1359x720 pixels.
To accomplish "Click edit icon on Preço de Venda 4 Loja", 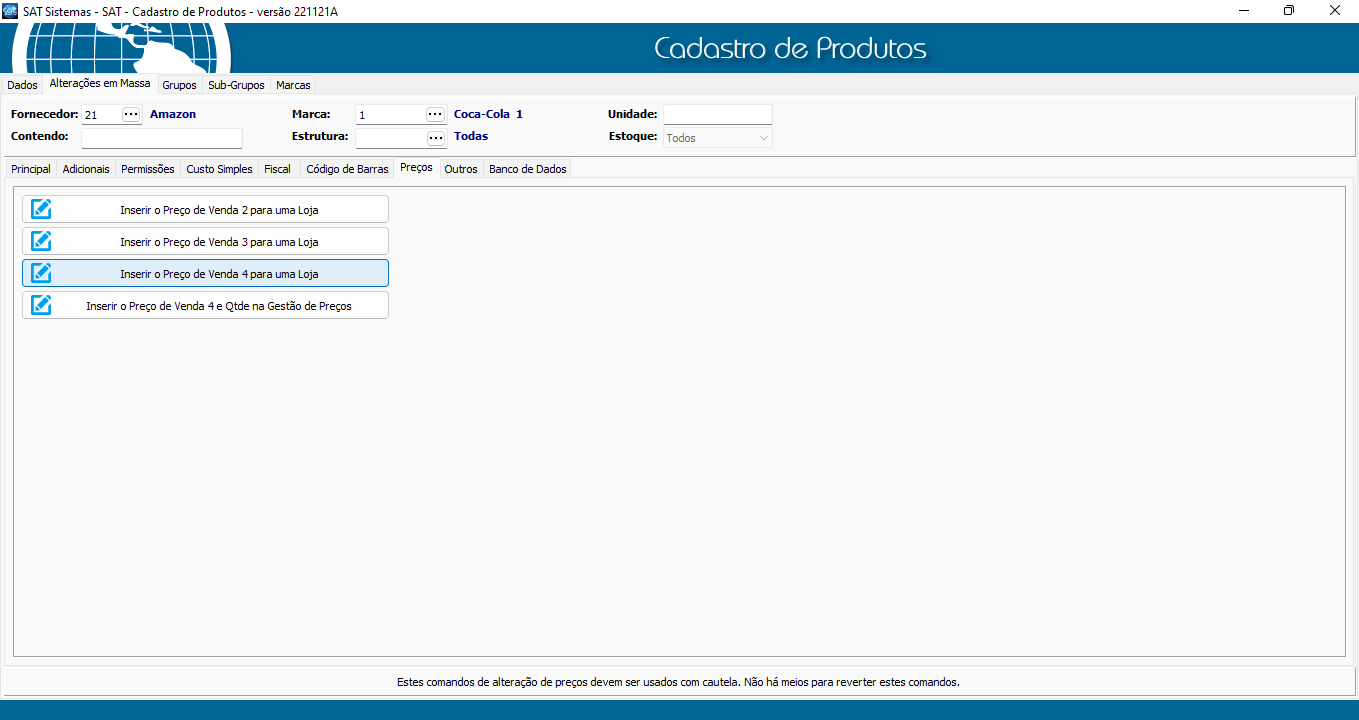I will pyautogui.click(x=41, y=273).
